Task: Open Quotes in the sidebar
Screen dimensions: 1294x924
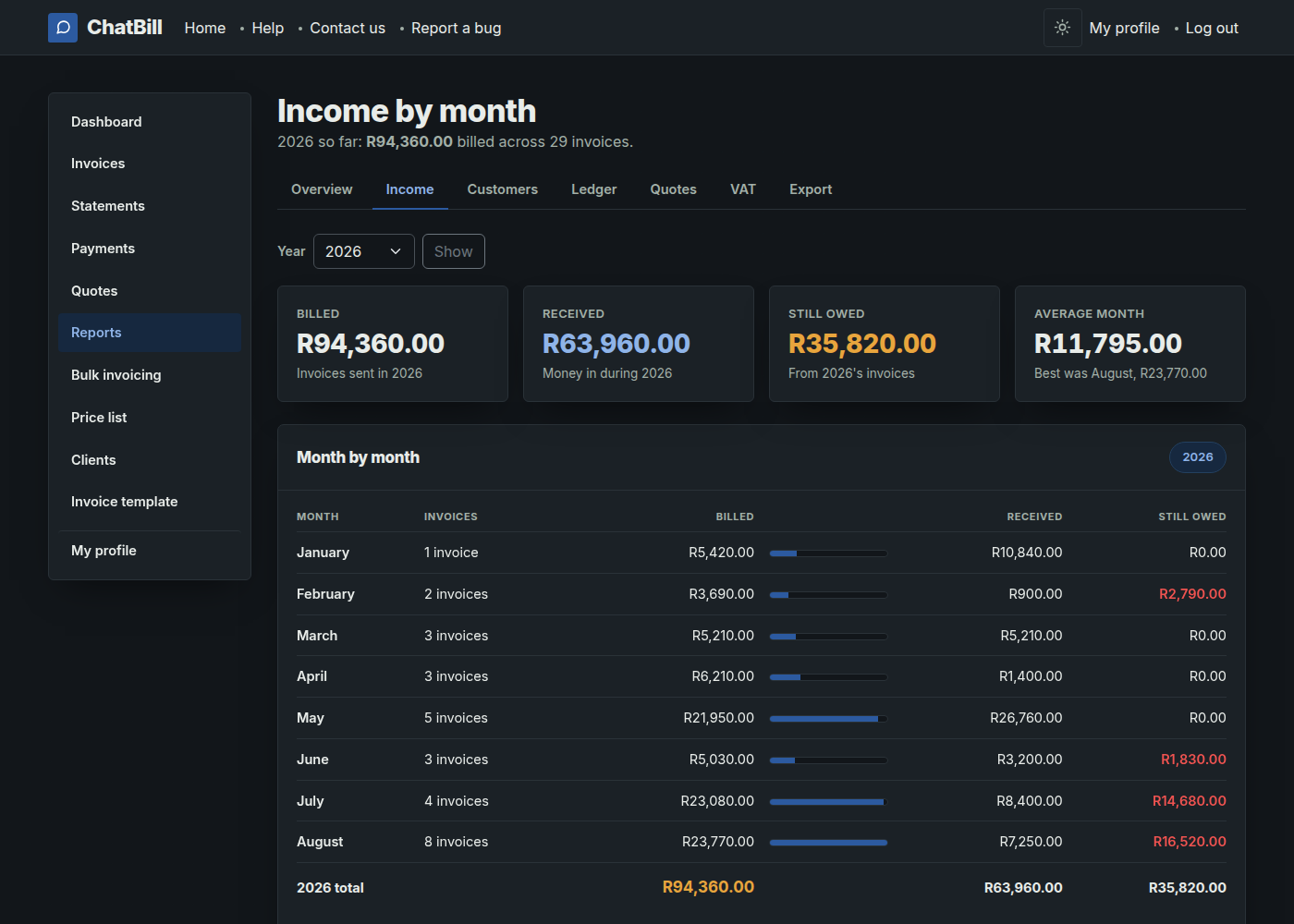Action: pos(150,291)
